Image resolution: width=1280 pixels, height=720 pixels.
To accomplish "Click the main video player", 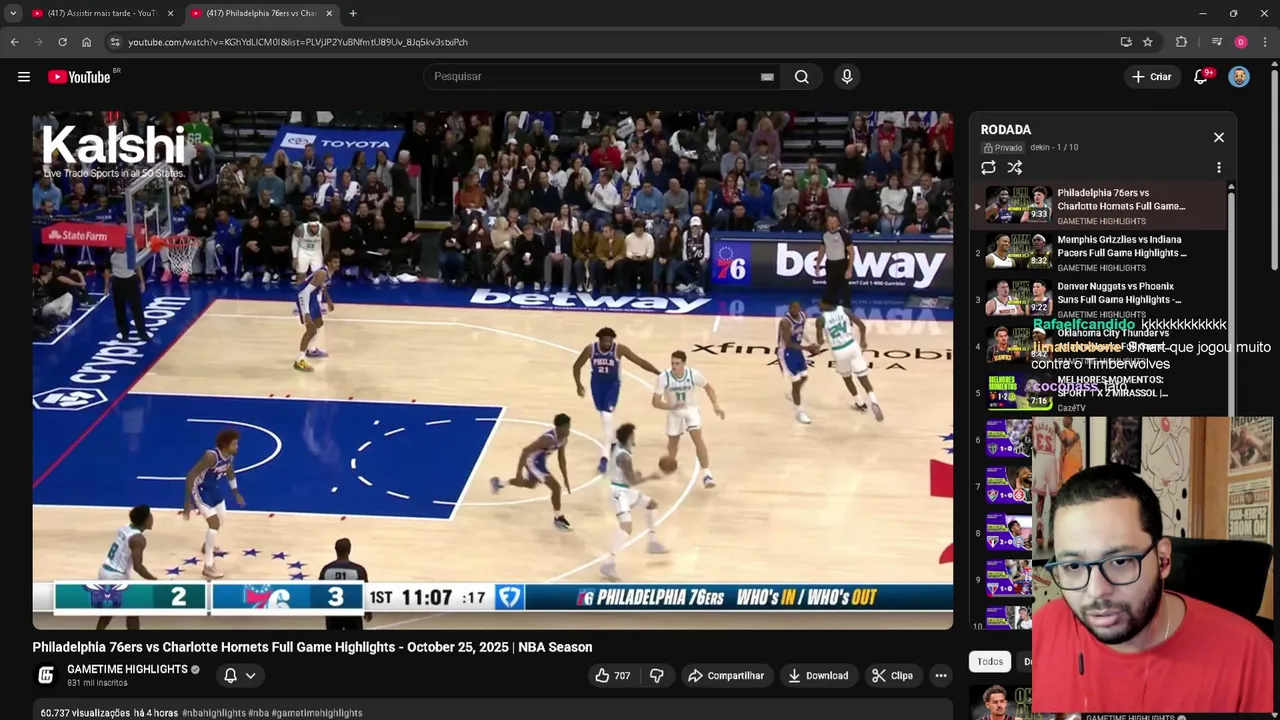I will tap(492, 370).
